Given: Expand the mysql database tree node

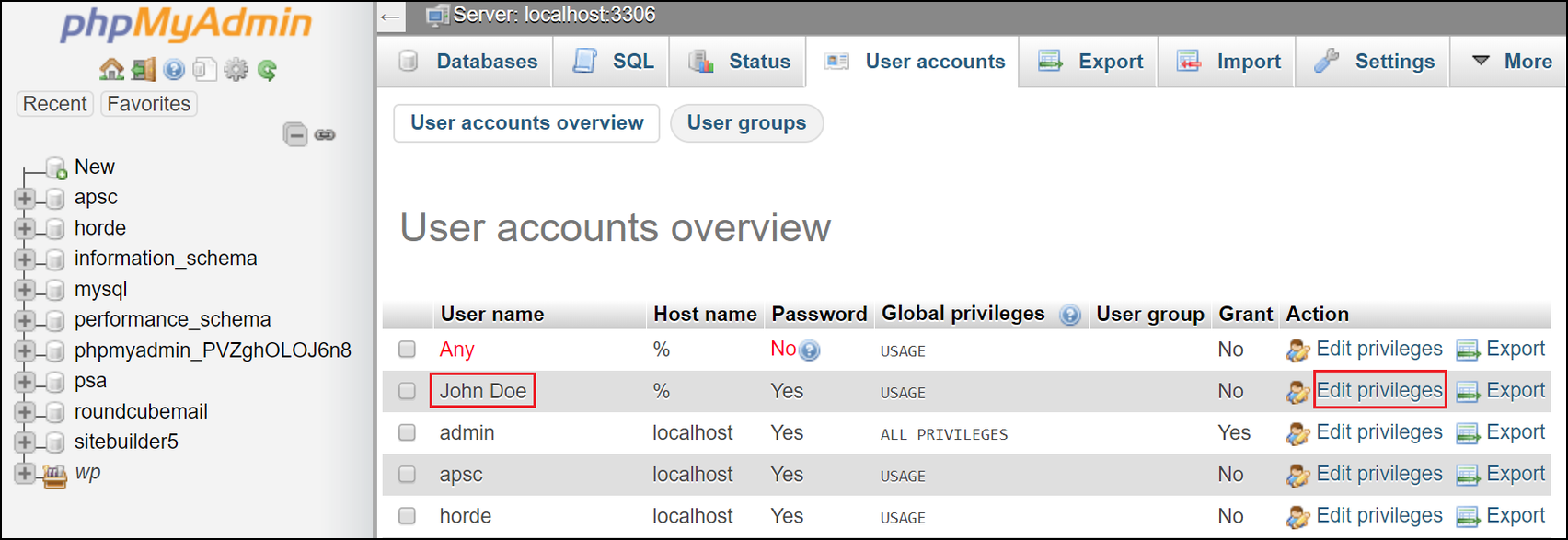Looking at the screenshot, I should pos(25,290).
